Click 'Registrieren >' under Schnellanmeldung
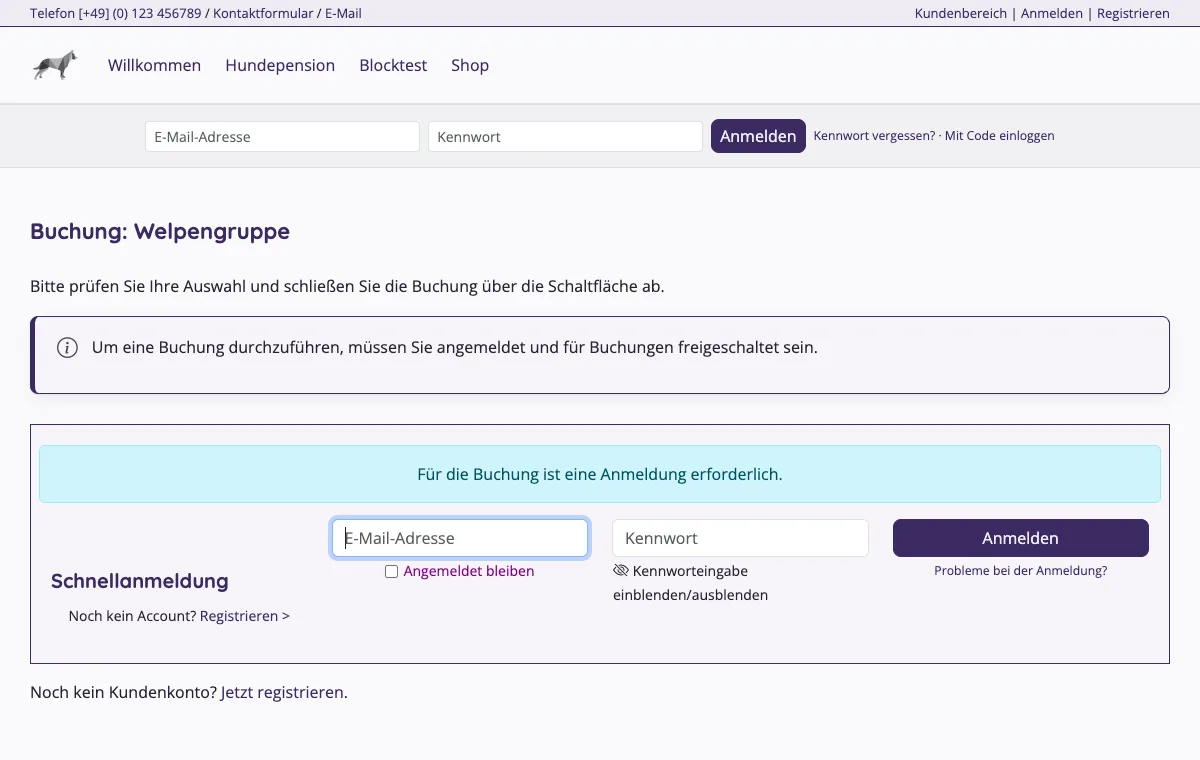 (x=245, y=616)
